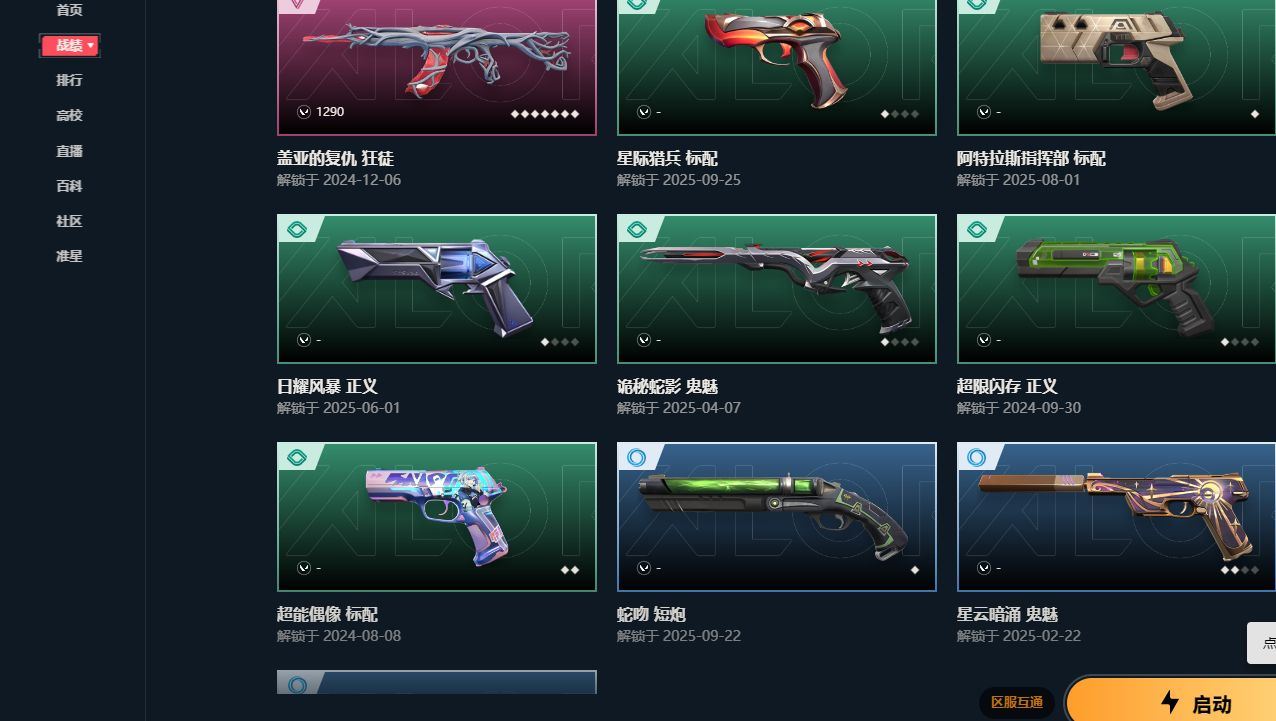Select the 星际猎兵 标配 skin thumbnail
Viewport: 1276px width, 721px height.
point(777,66)
